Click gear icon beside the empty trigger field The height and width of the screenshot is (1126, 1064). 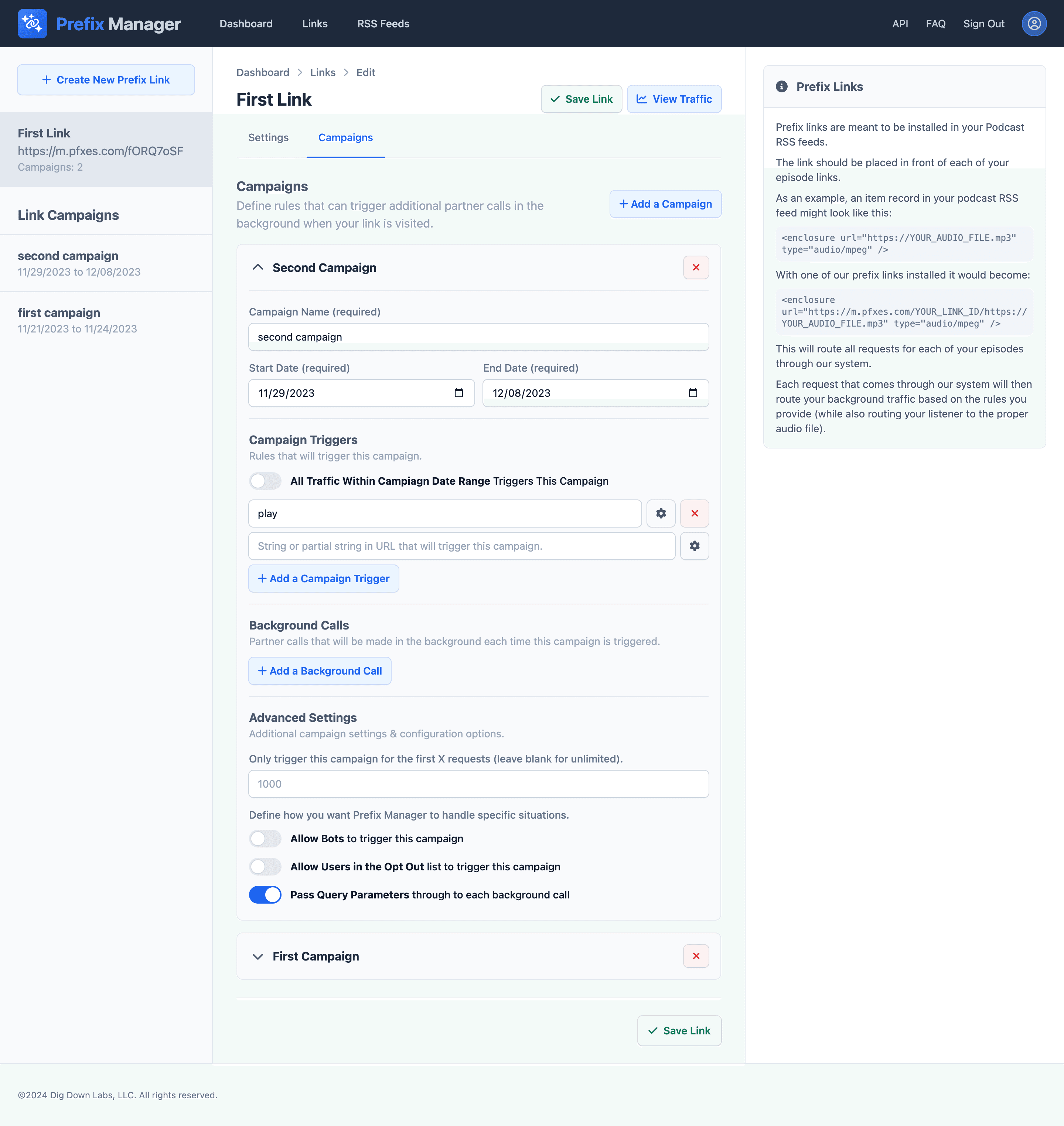coord(694,546)
